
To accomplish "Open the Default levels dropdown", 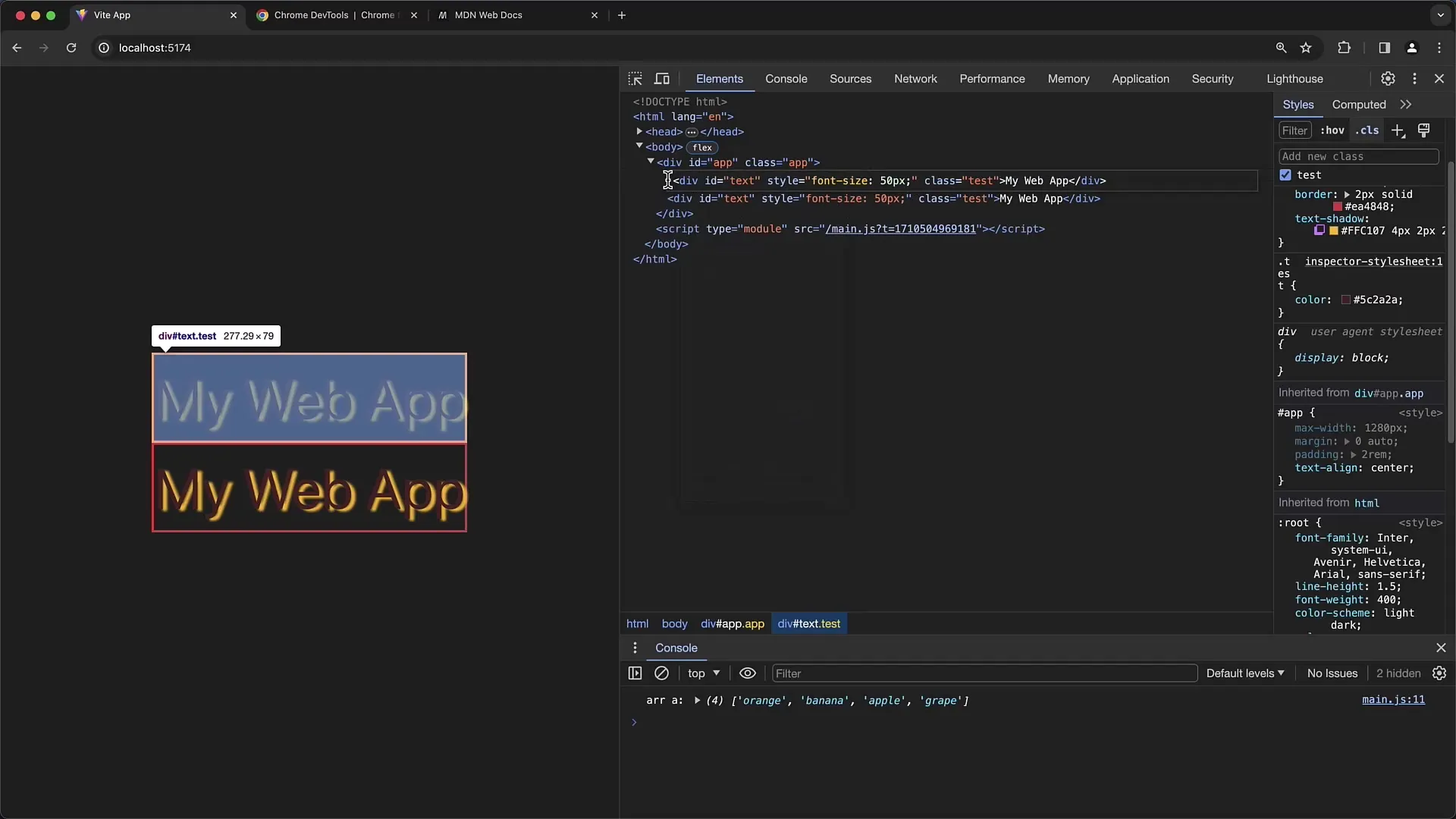I will pyautogui.click(x=1245, y=673).
